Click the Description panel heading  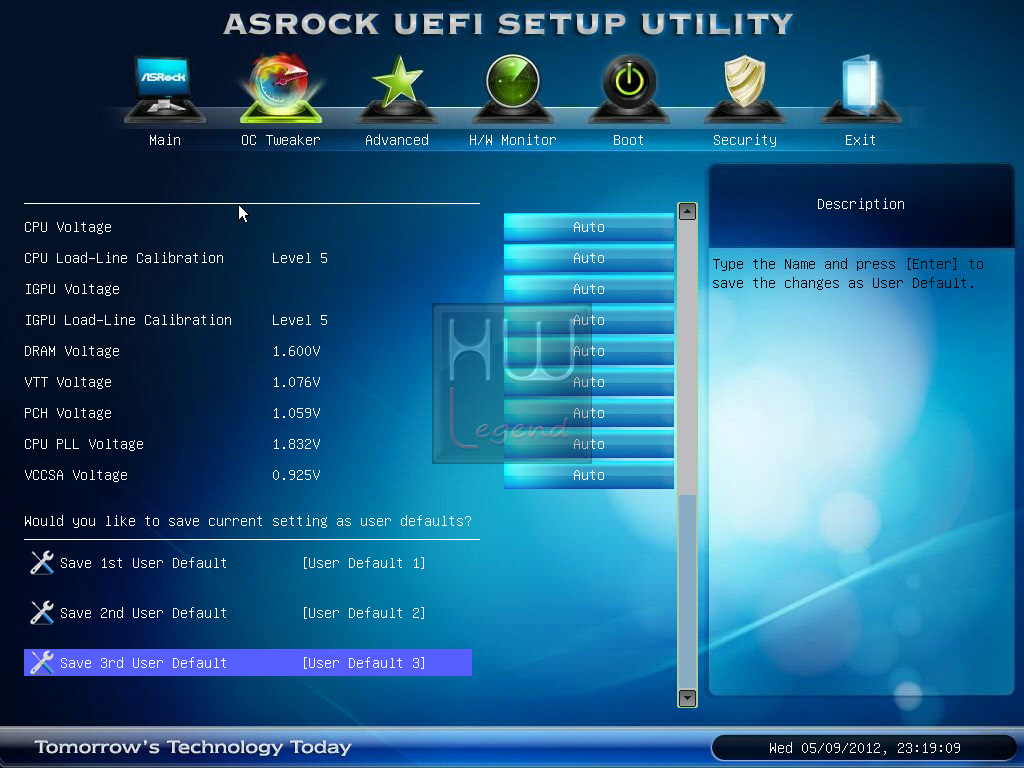pyautogui.click(x=861, y=204)
